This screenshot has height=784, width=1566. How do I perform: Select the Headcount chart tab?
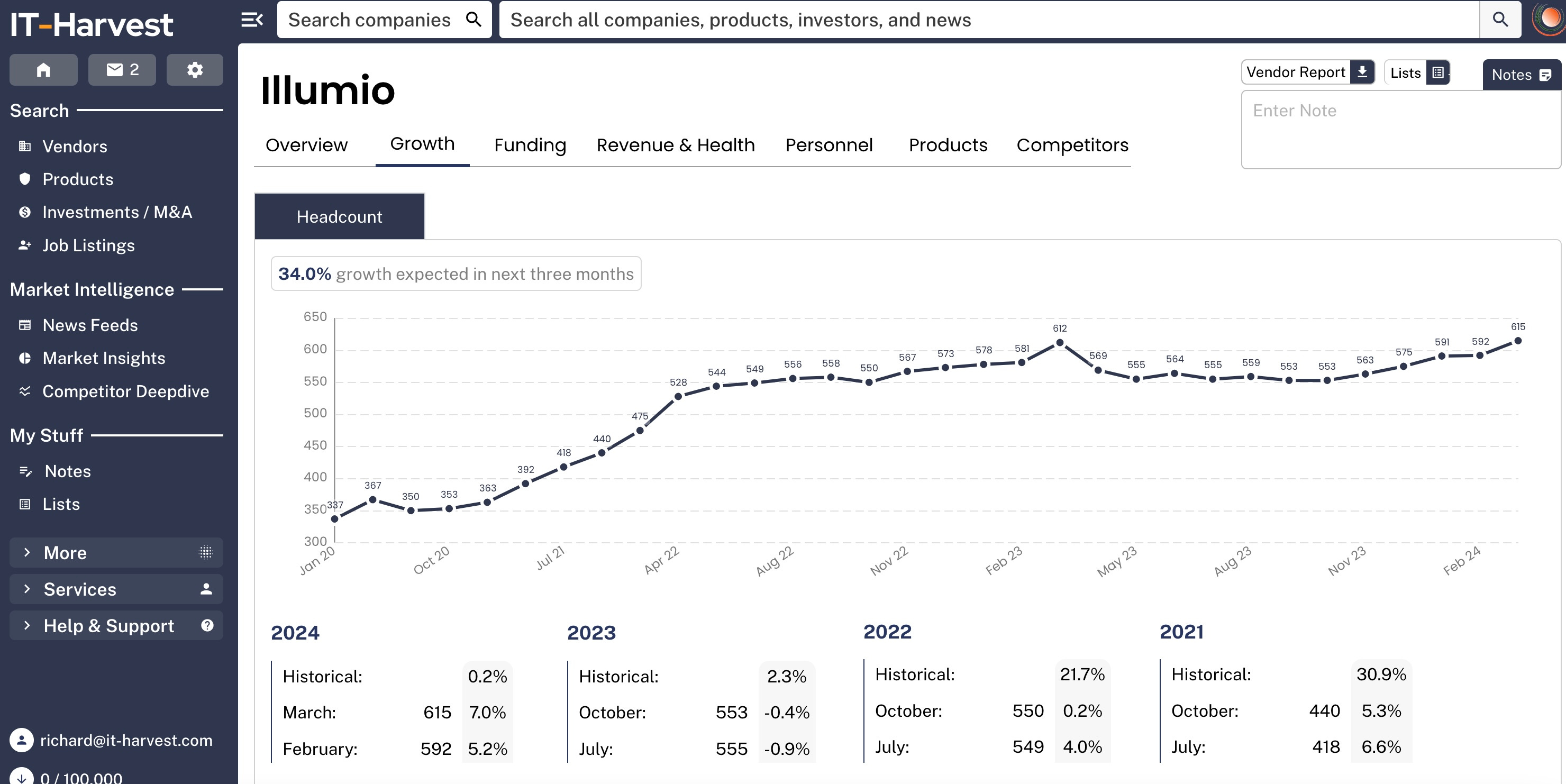coord(339,216)
